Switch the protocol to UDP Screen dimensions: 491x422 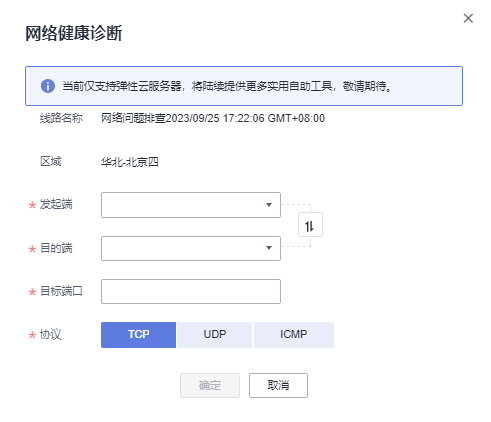click(x=215, y=335)
